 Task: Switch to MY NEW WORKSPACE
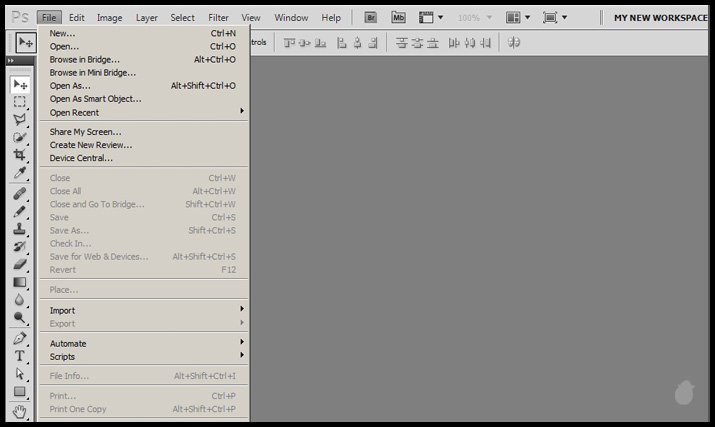coord(660,18)
